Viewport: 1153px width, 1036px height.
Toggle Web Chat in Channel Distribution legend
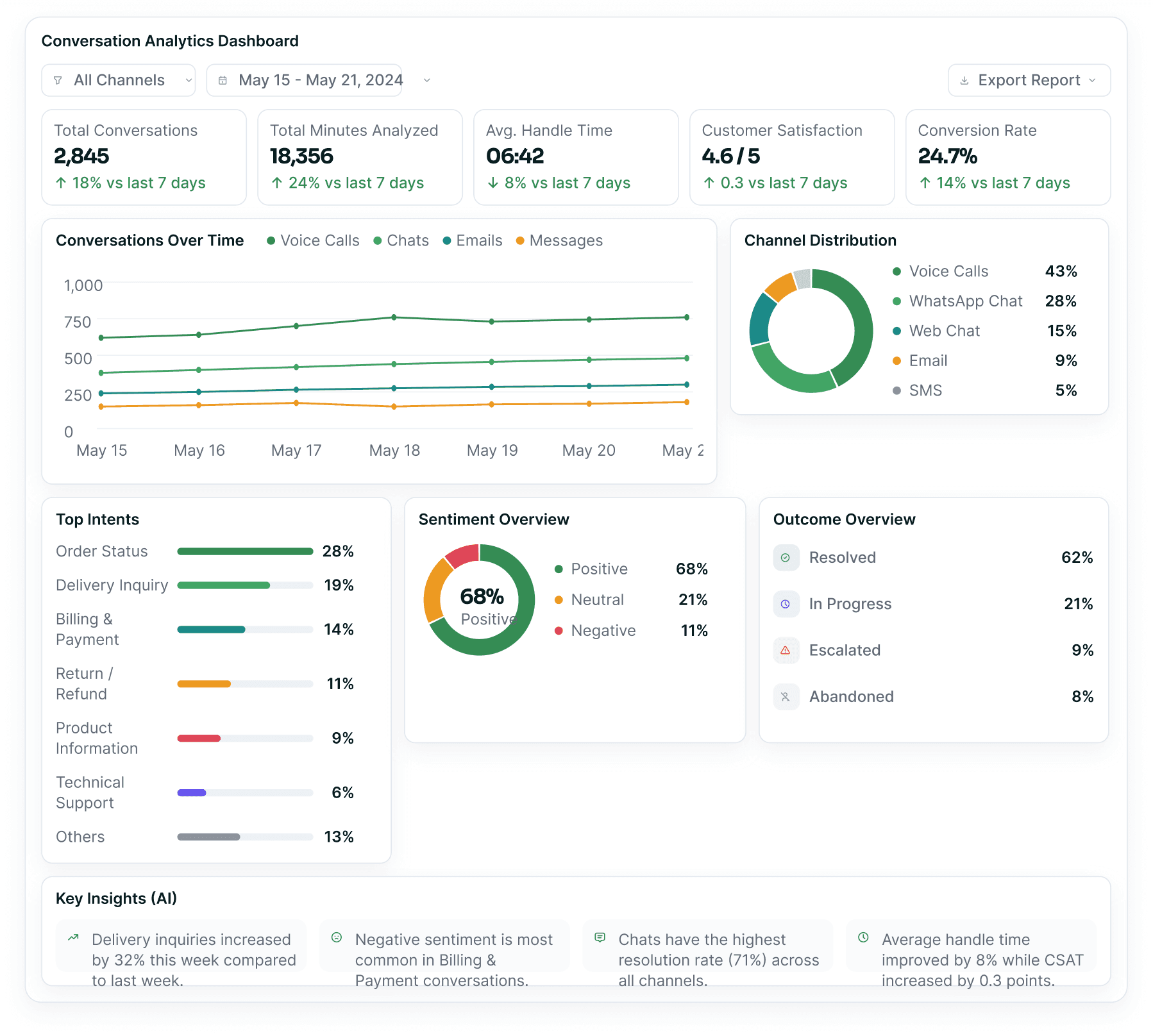coord(984,331)
